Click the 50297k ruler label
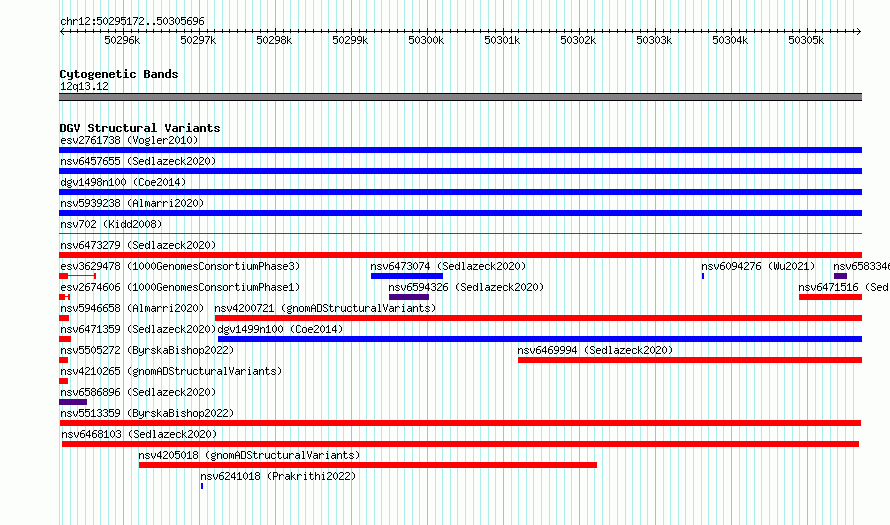Viewport: 890px width, 525px height. click(x=198, y=40)
